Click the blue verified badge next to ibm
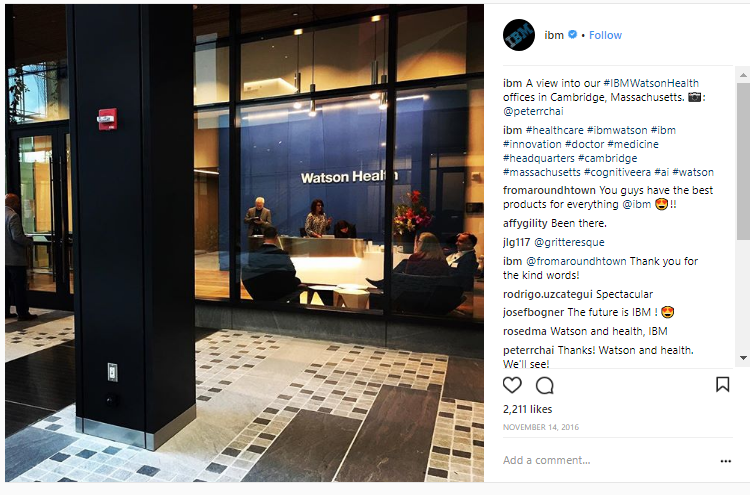Screen dimensions: 750x495 572,34
